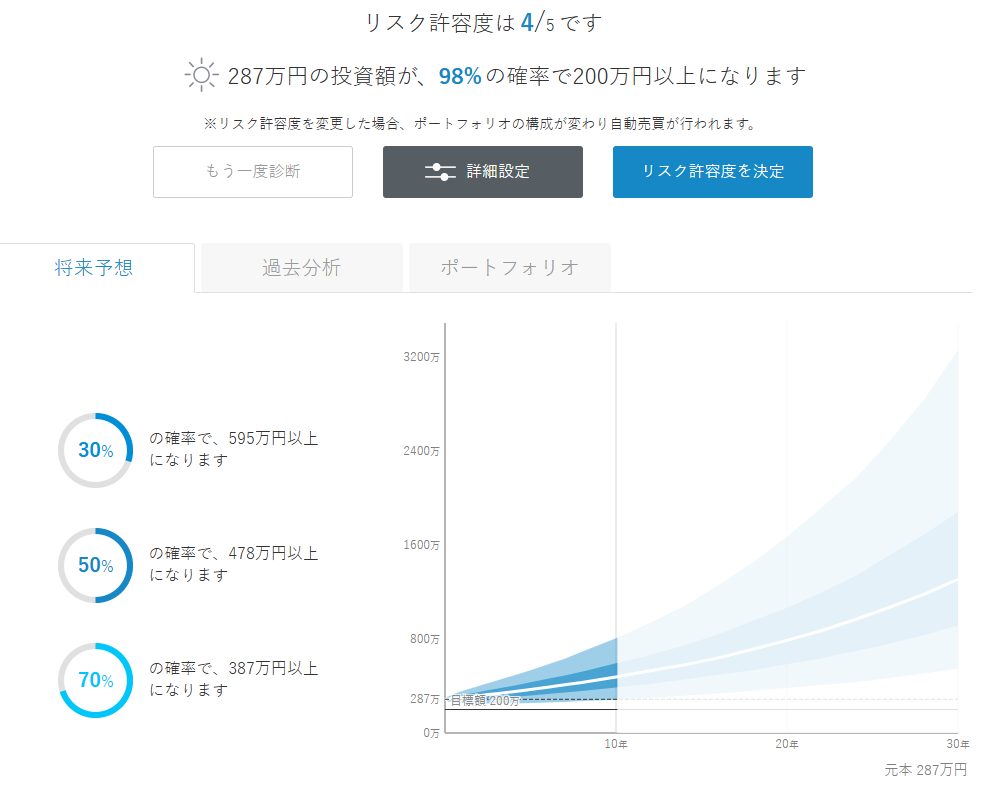The height and width of the screenshot is (796, 986).
Task: Click the 目標額 200万 target line label
Action: click(x=485, y=700)
